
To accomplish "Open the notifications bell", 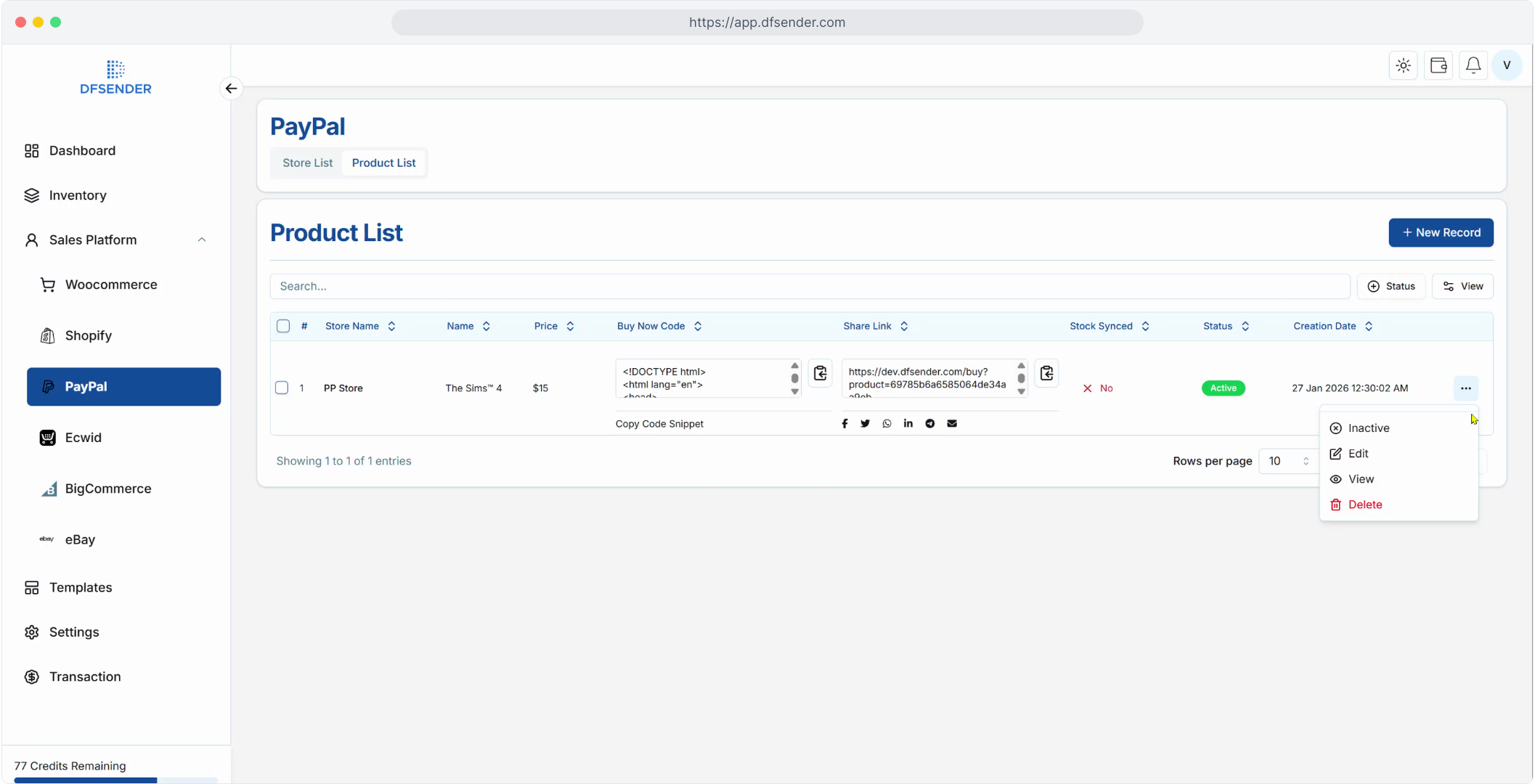I will [1473, 65].
